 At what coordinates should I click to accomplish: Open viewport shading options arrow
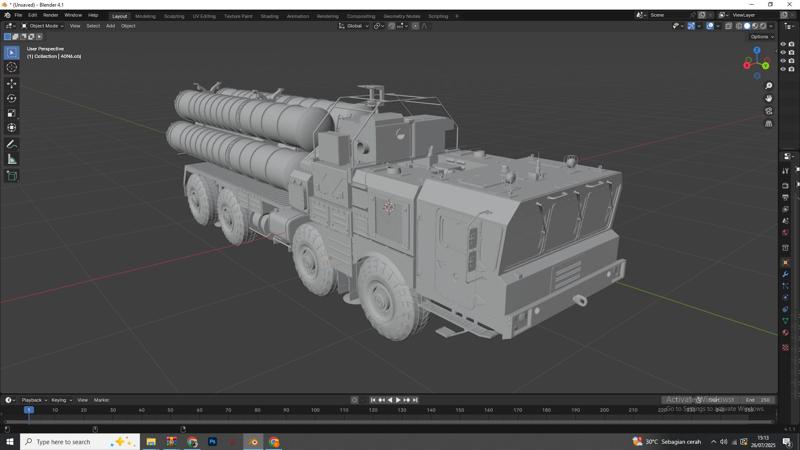770,26
